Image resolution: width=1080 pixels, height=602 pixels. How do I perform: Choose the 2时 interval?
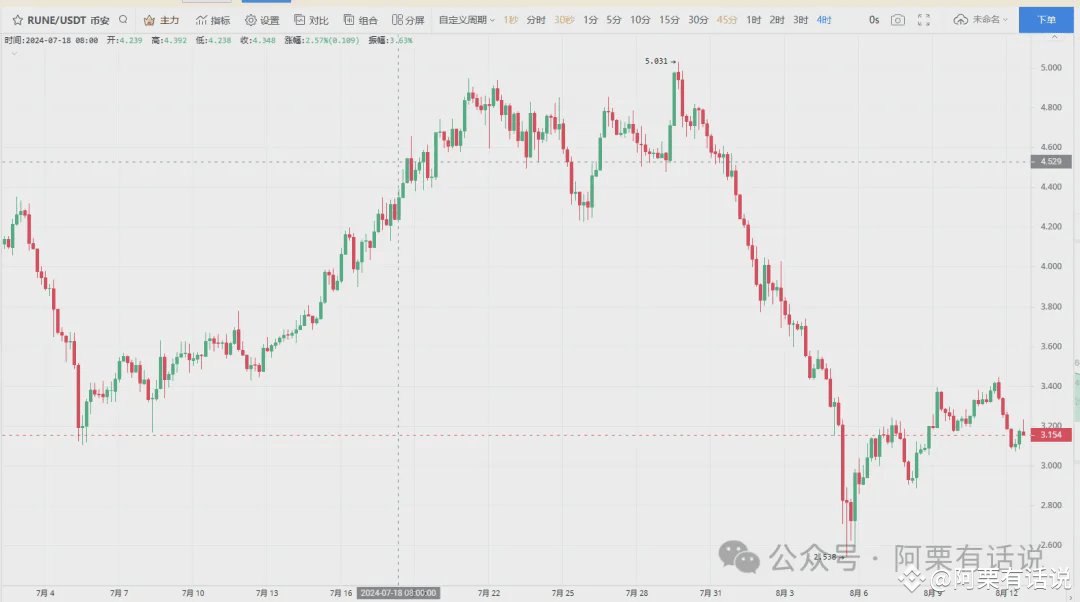click(777, 20)
